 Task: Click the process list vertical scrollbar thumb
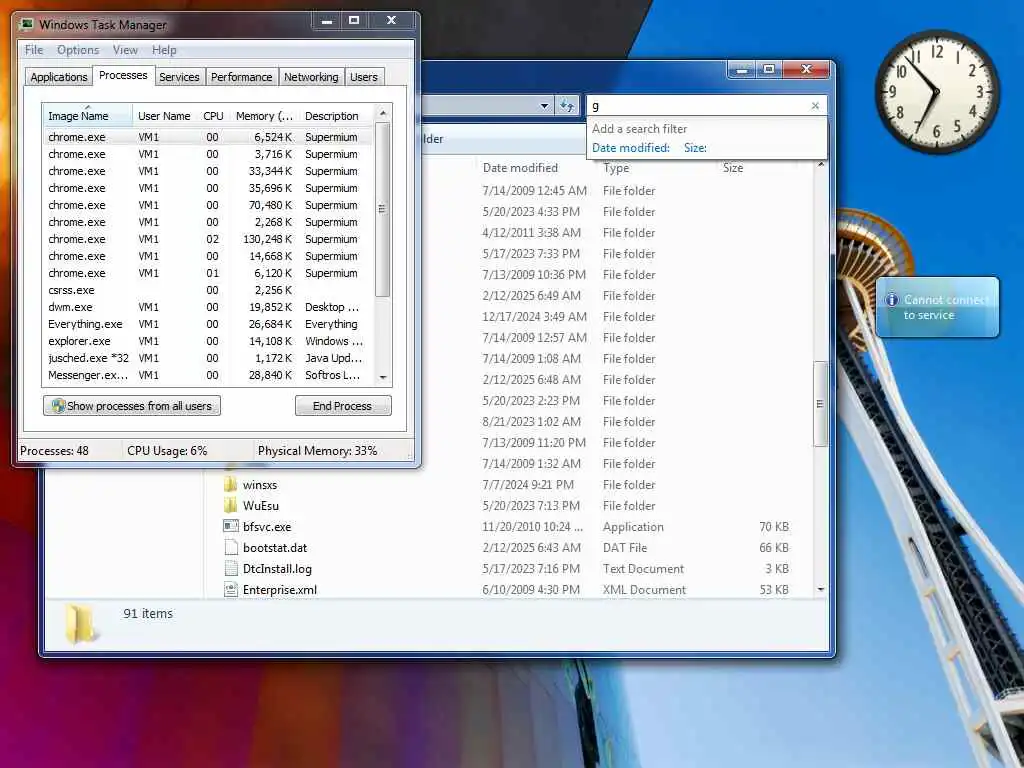pyautogui.click(x=383, y=209)
